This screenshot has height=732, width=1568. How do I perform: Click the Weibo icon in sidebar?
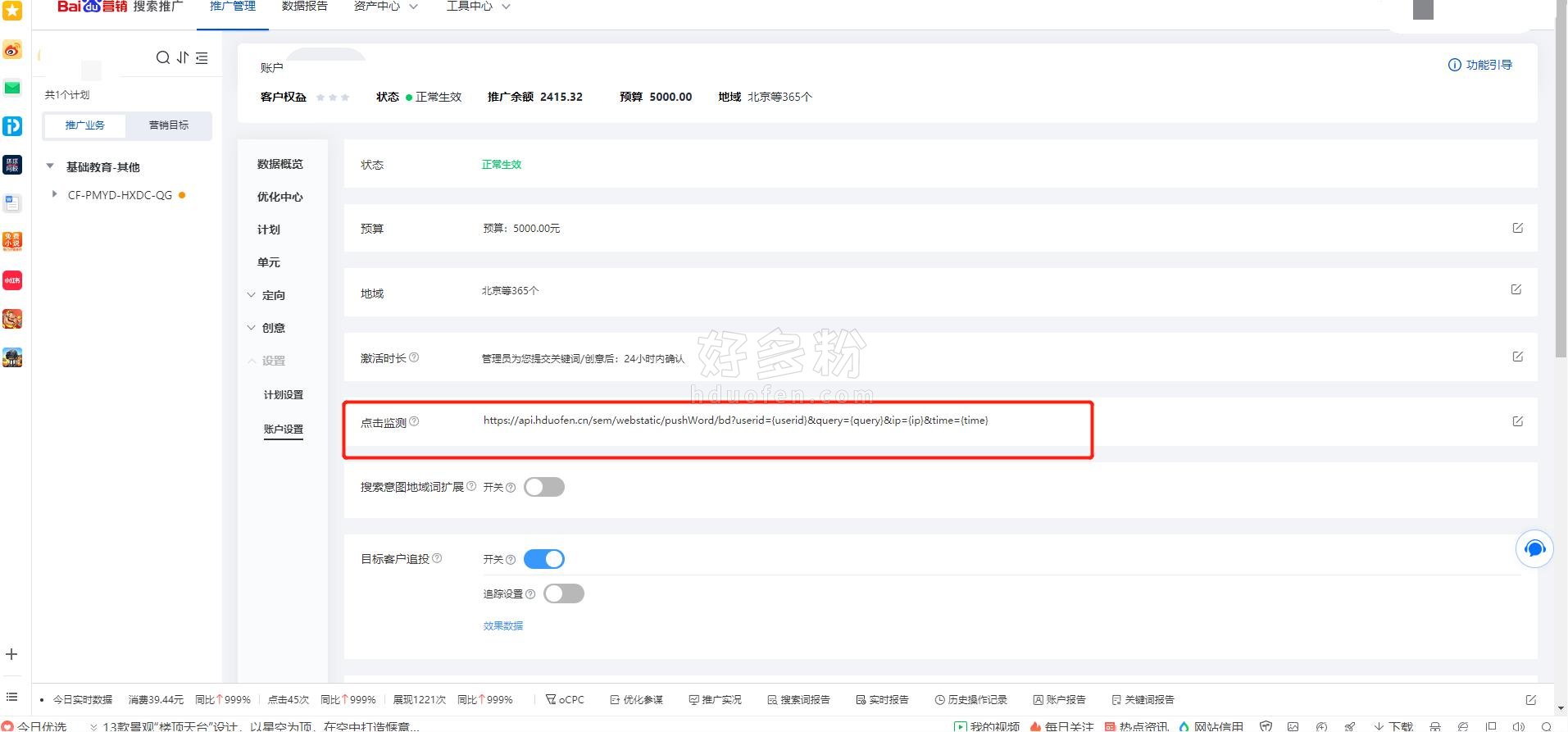(x=12, y=50)
